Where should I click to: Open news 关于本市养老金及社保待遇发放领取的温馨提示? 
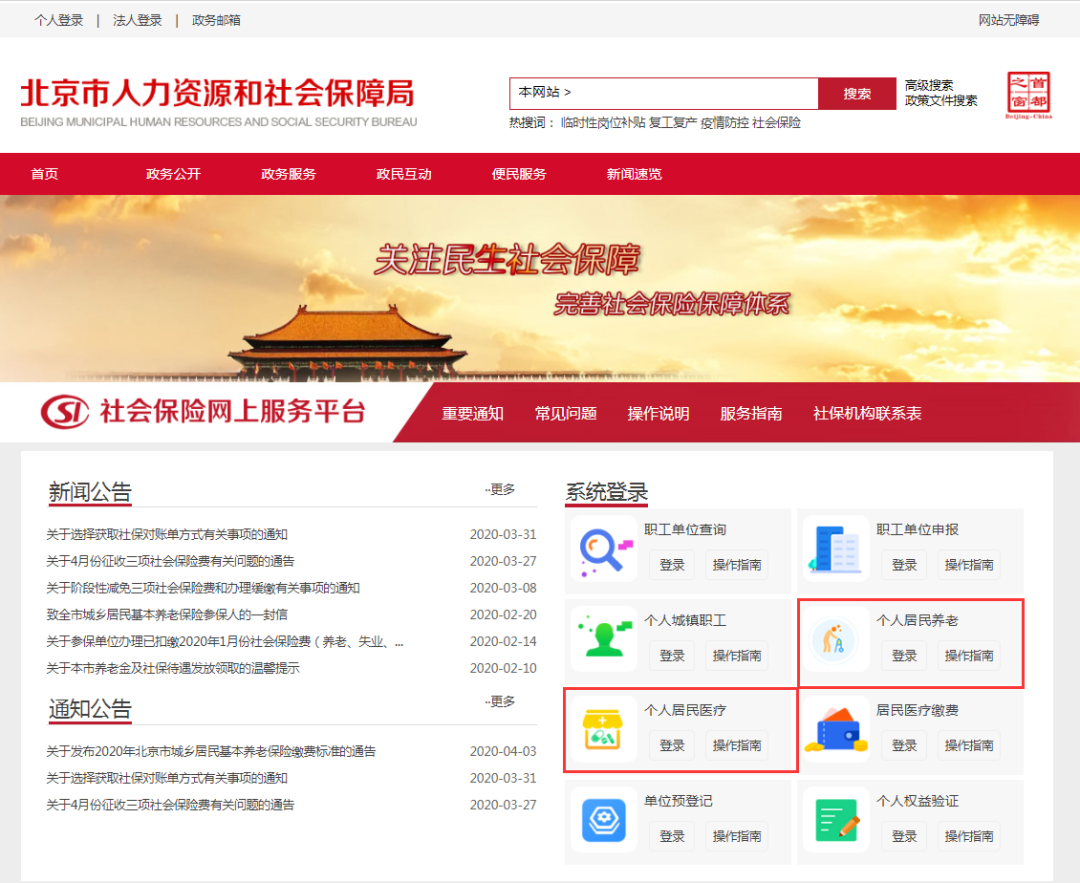pyautogui.click(x=173, y=668)
